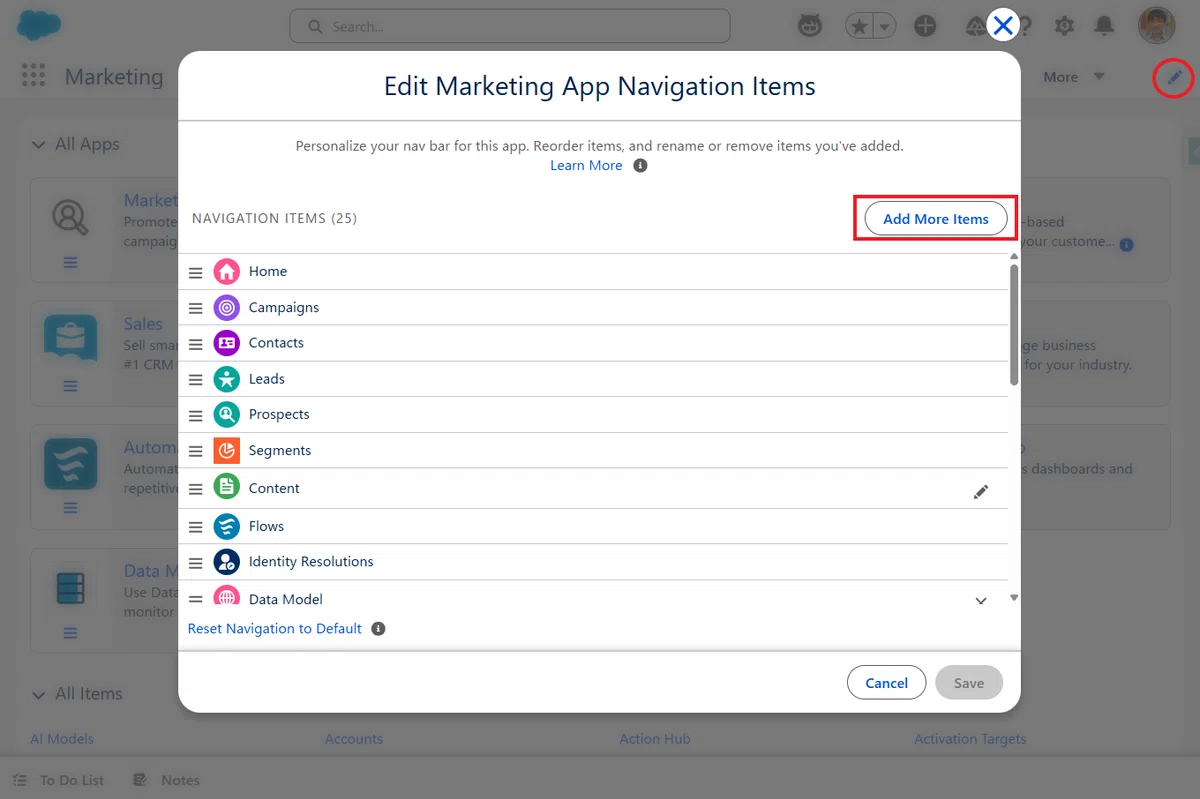
Task: Click the Automation app card icon
Action: [x=71, y=463]
